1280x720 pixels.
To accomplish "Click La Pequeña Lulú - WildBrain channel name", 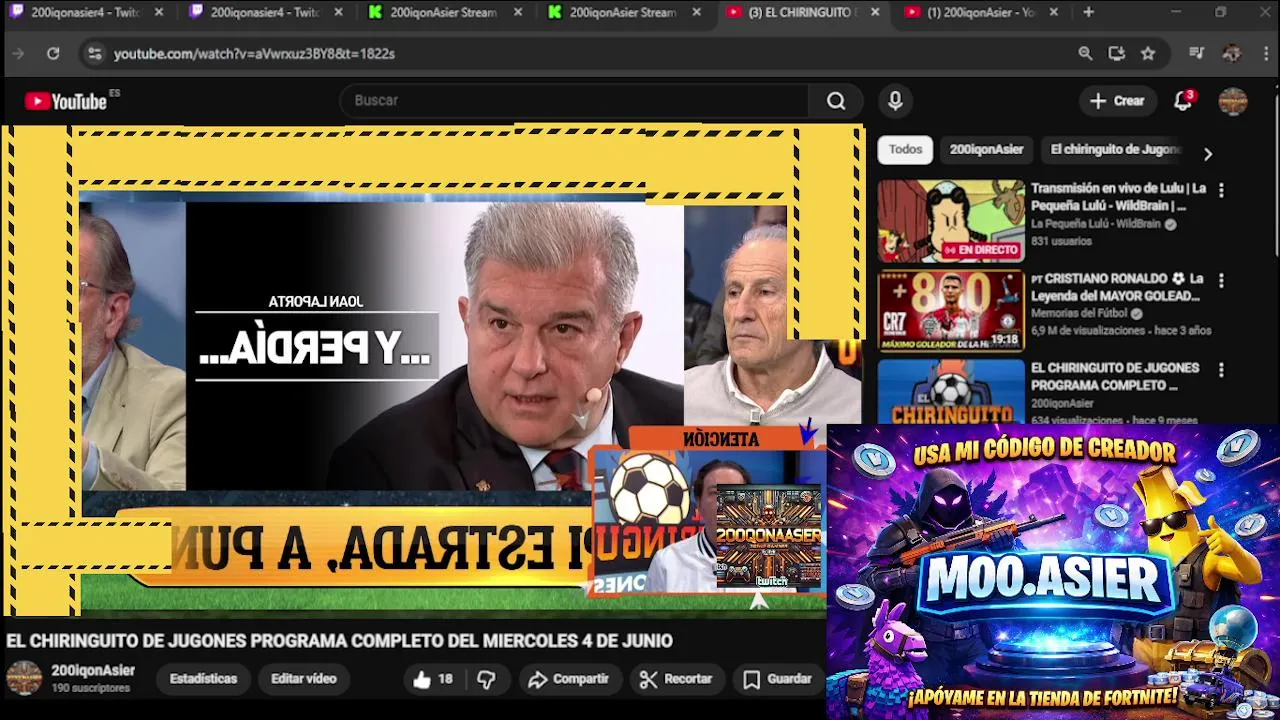I will 1095,224.
